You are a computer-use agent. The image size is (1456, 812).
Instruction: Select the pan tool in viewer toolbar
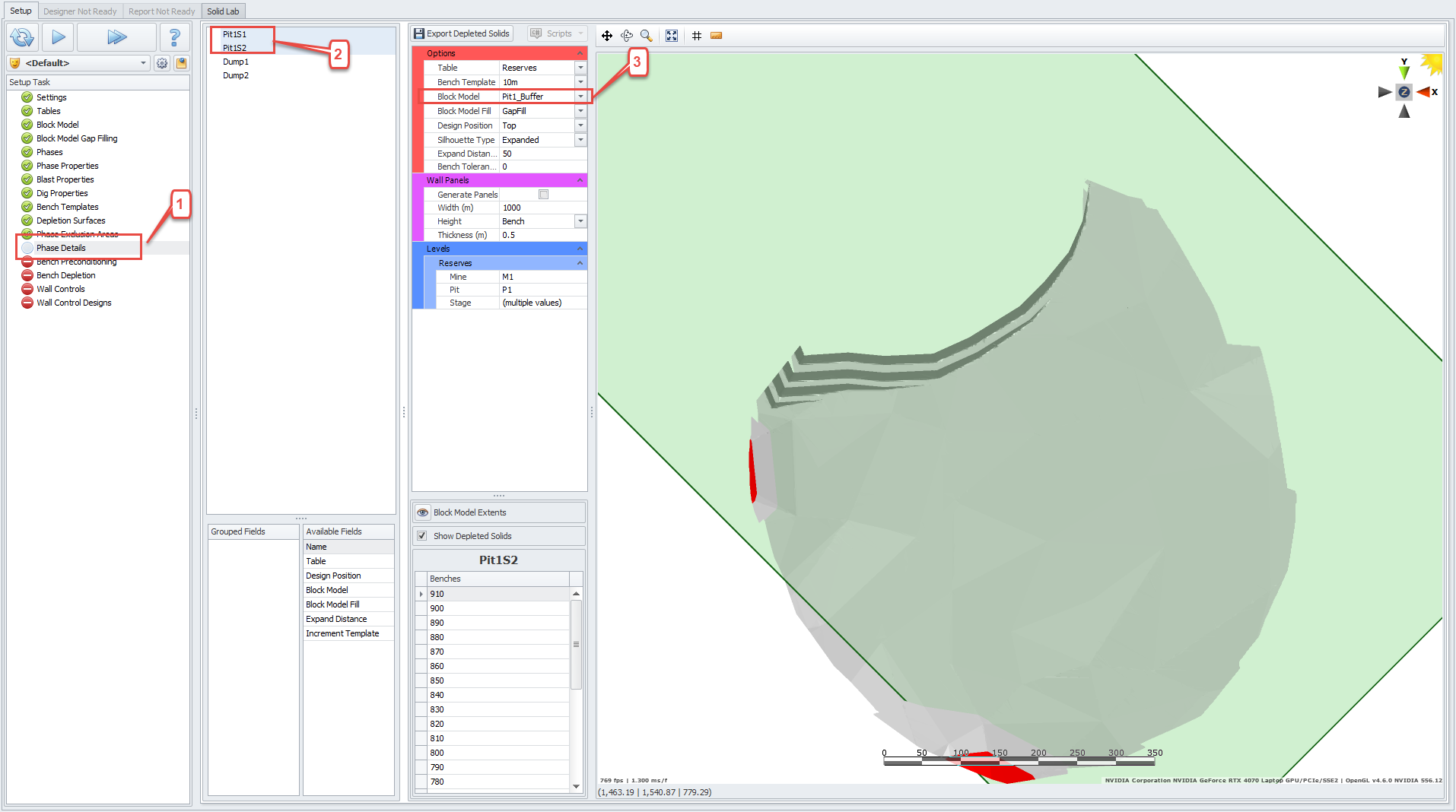click(607, 36)
